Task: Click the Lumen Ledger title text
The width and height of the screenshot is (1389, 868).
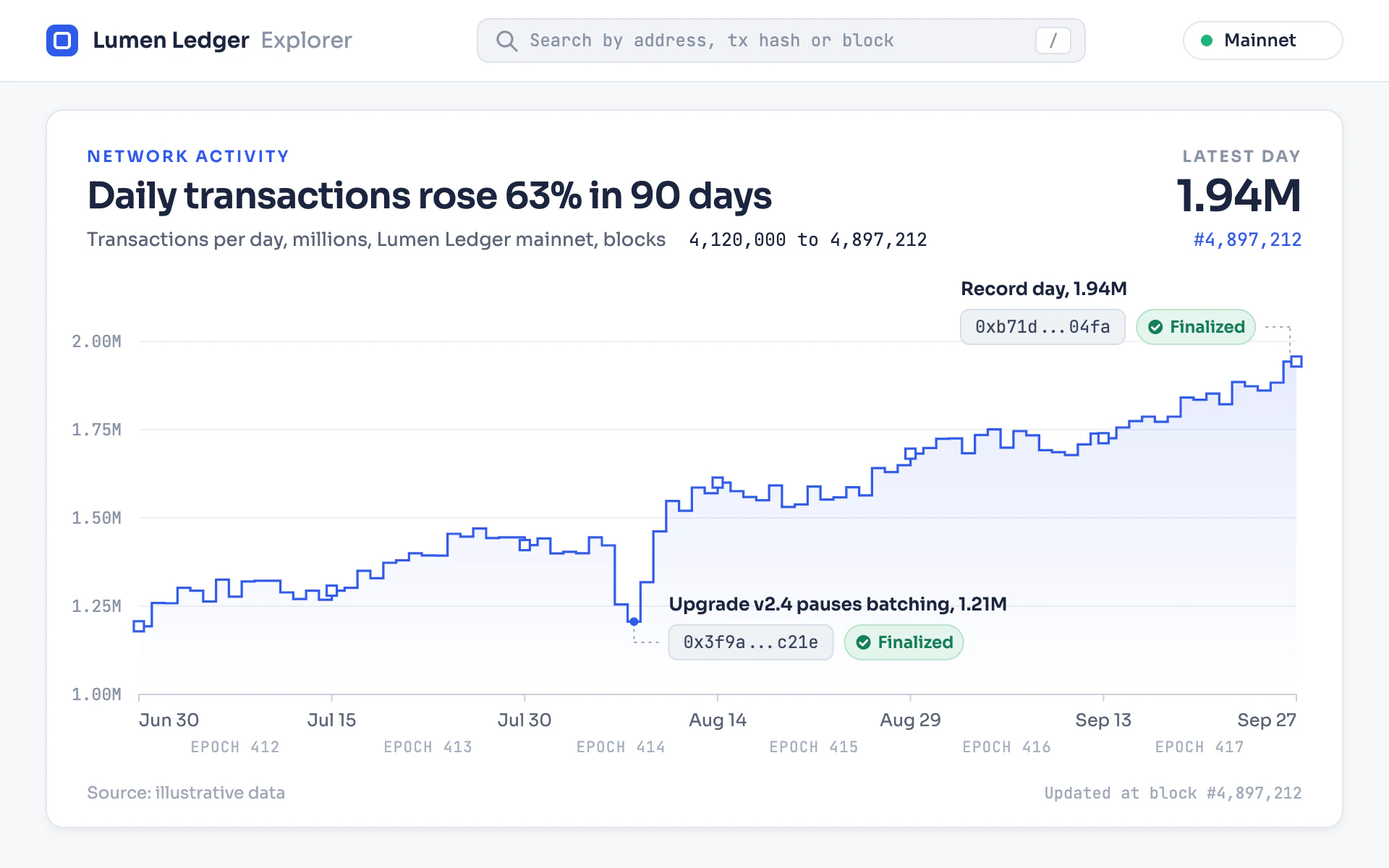Action: [x=171, y=41]
